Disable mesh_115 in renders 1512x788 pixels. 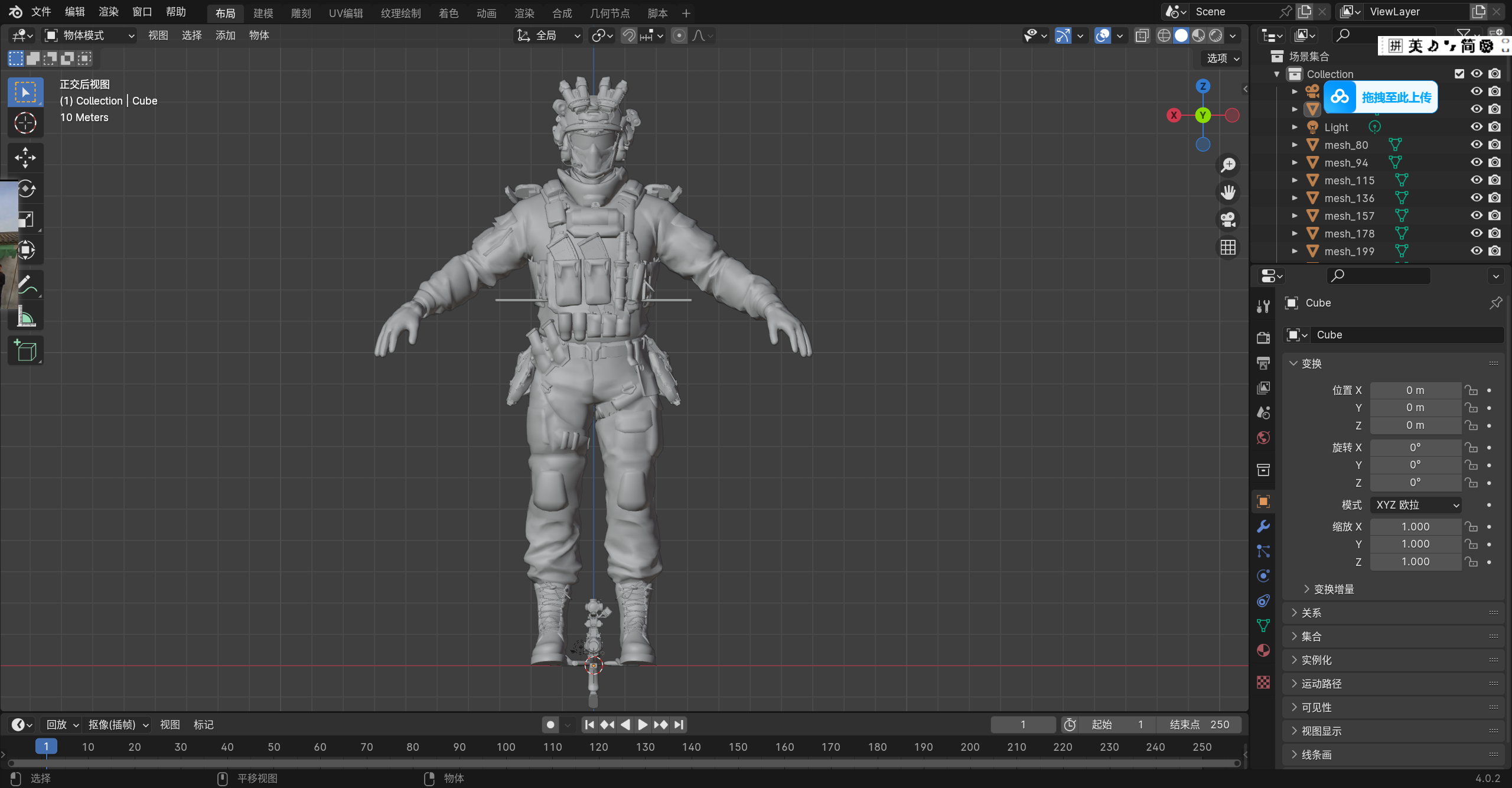1495,180
